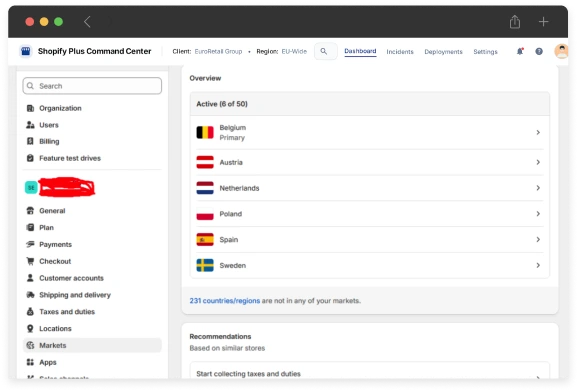Switch to the Deployments tab
The height and width of the screenshot is (392, 579).
[x=443, y=52]
